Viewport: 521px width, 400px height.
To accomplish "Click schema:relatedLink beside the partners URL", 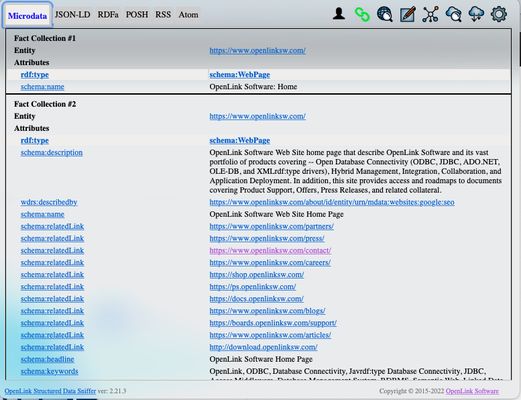I will [52, 226].
